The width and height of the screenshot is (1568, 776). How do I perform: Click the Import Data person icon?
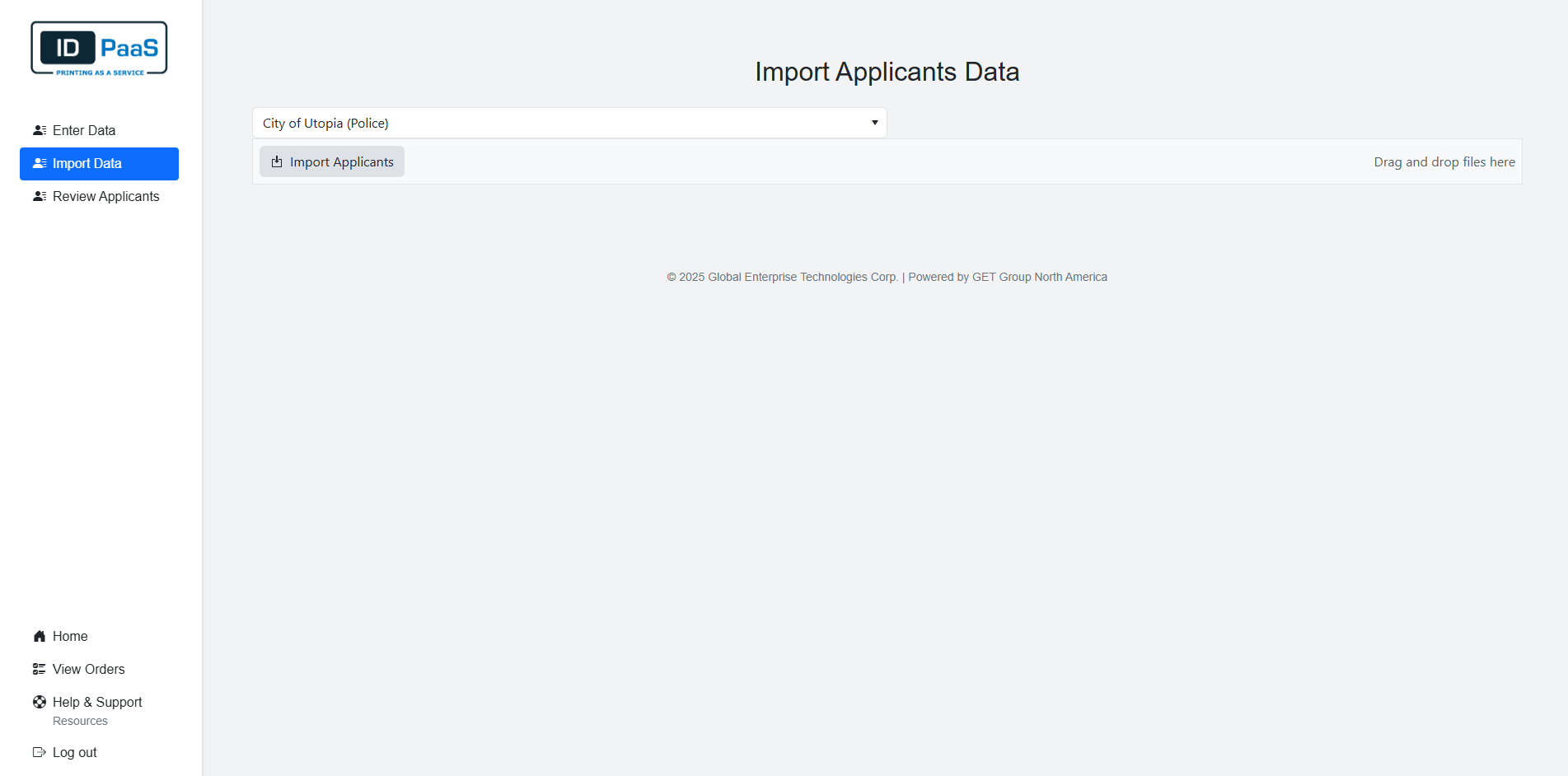point(39,163)
